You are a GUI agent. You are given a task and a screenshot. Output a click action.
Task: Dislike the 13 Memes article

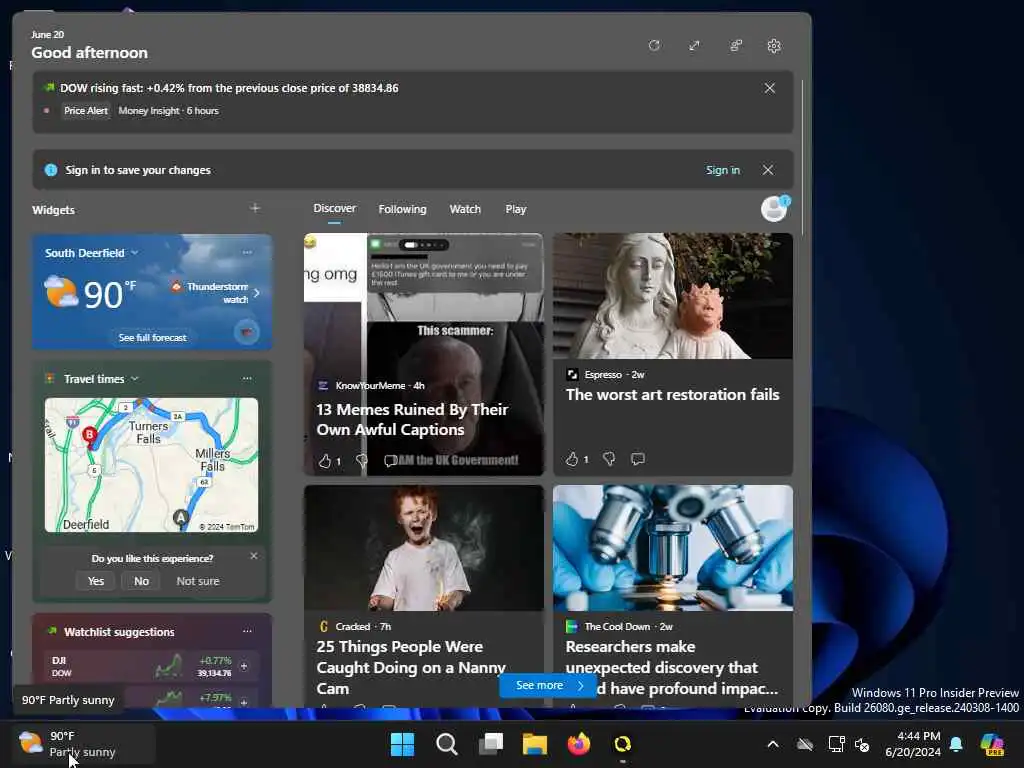361,461
